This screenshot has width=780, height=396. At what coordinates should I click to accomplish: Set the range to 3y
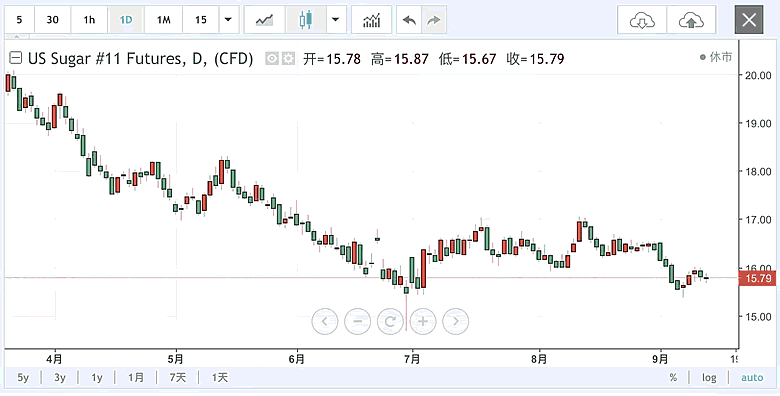coord(60,378)
